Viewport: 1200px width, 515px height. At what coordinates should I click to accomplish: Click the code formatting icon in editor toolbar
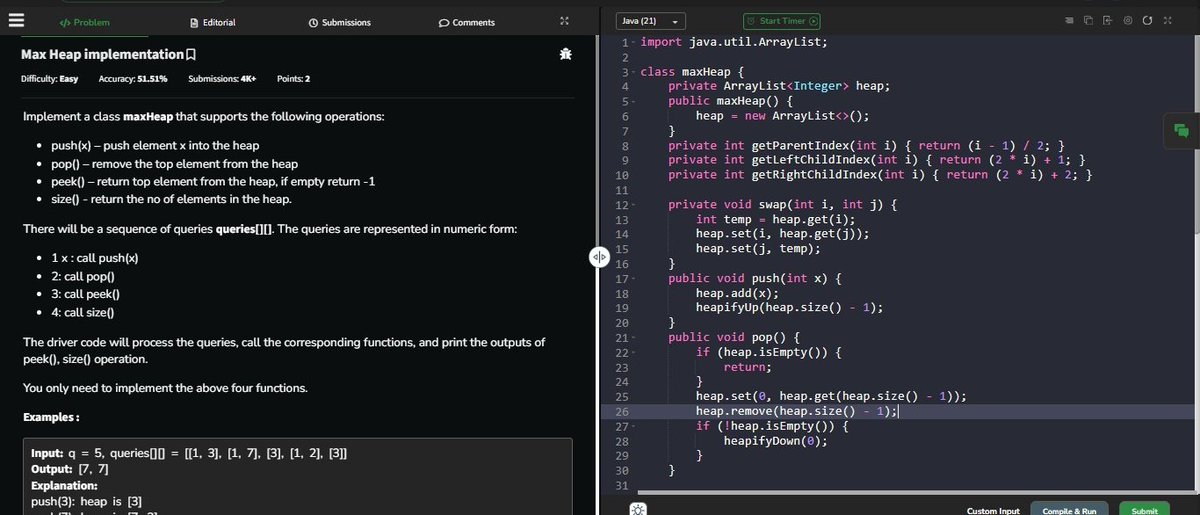[1069, 20]
